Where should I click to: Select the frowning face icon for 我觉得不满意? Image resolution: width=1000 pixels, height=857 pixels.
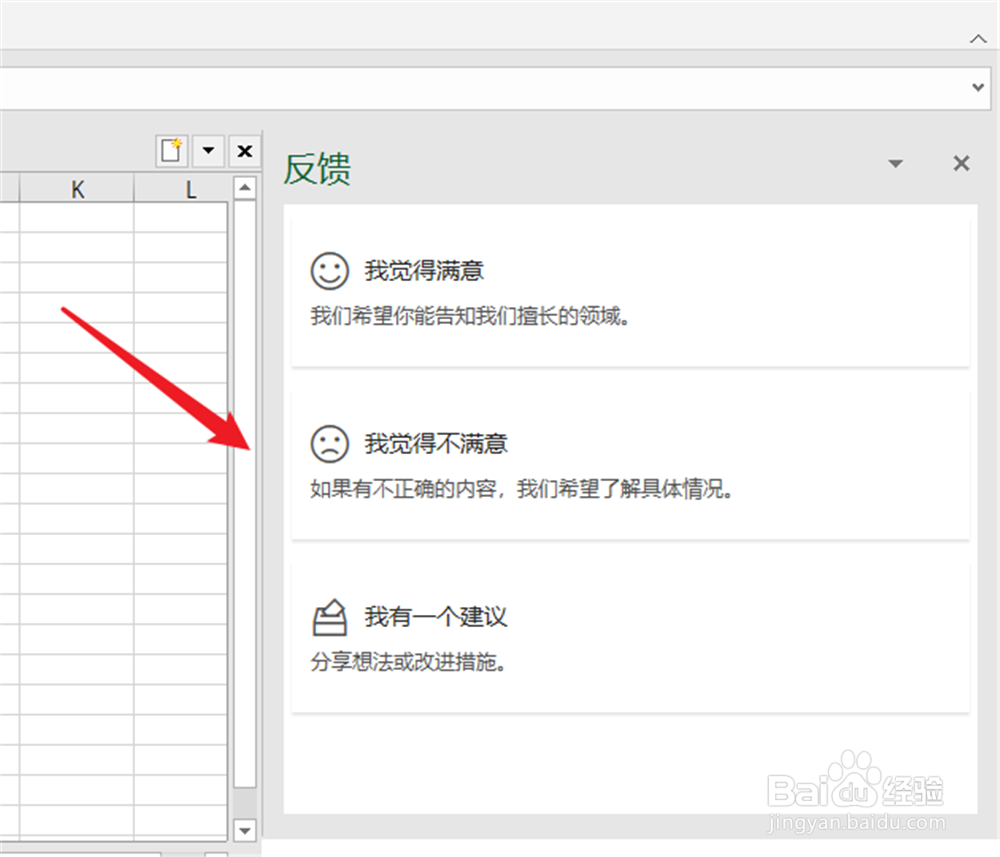(x=329, y=444)
